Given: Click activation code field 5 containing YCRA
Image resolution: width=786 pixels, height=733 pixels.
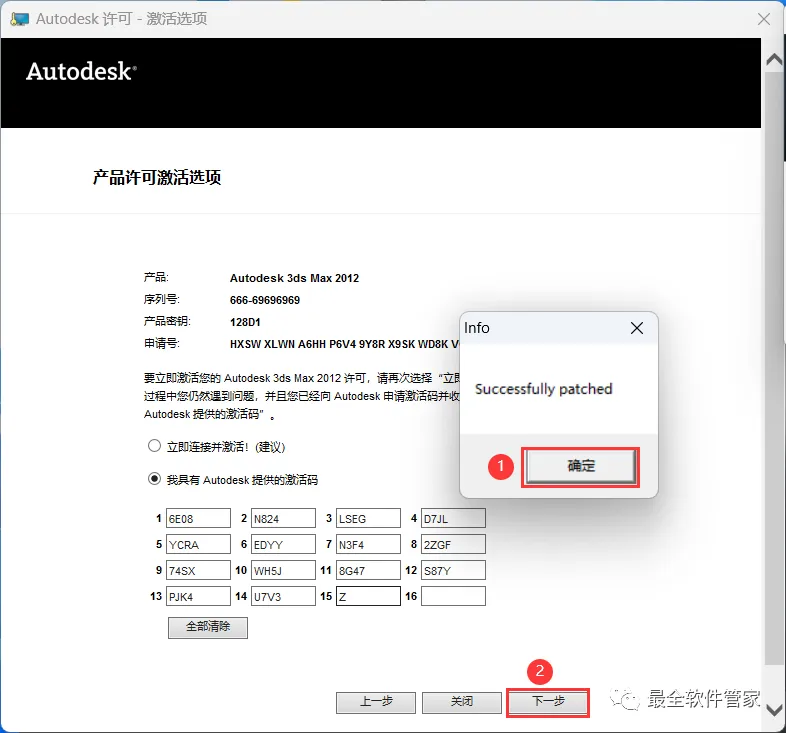Looking at the screenshot, I should pos(198,544).
